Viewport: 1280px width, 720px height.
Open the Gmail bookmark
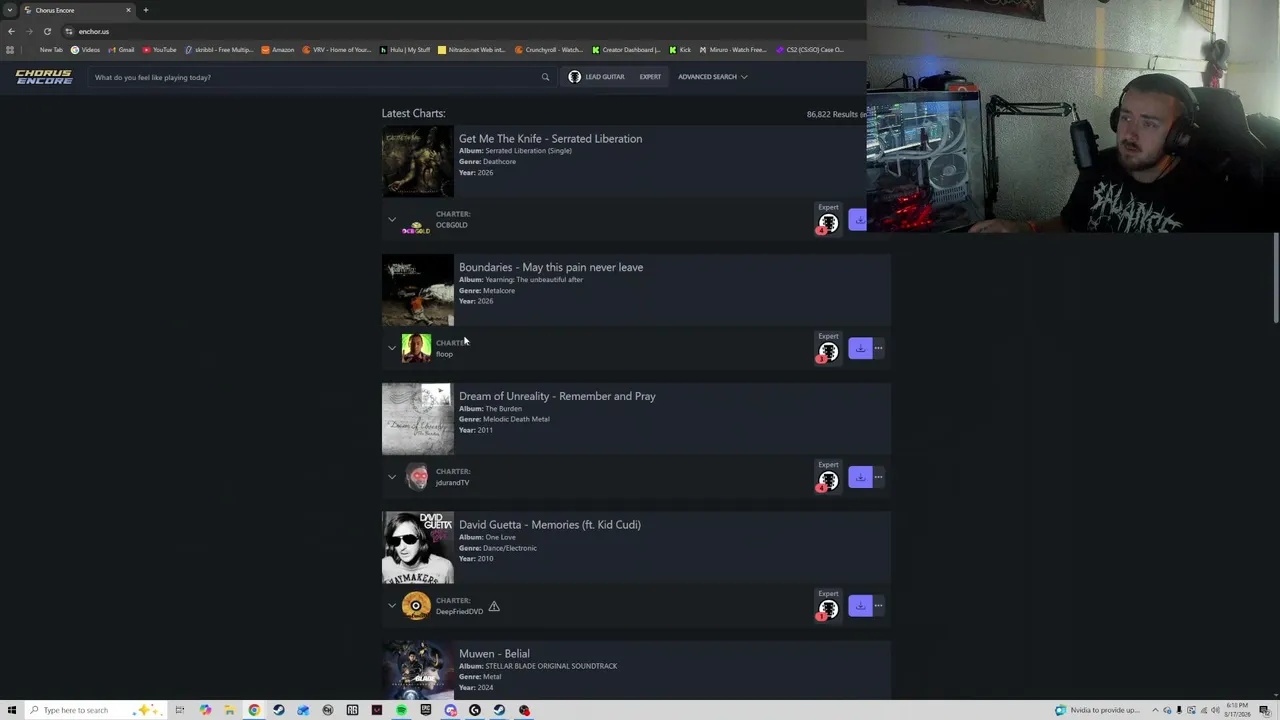click(x=121, y=50)
